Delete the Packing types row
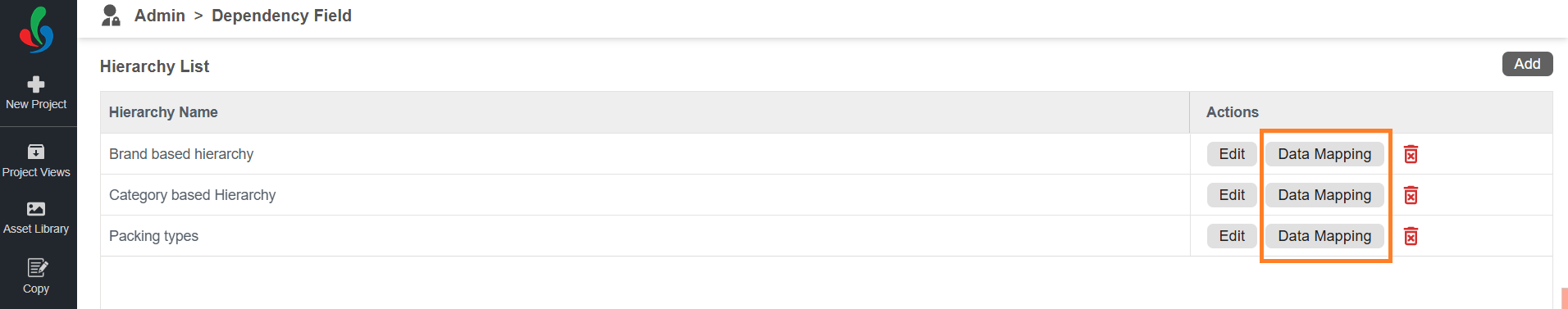The width and height of the screenshot is (1568, 309). tap(1411, 236)
